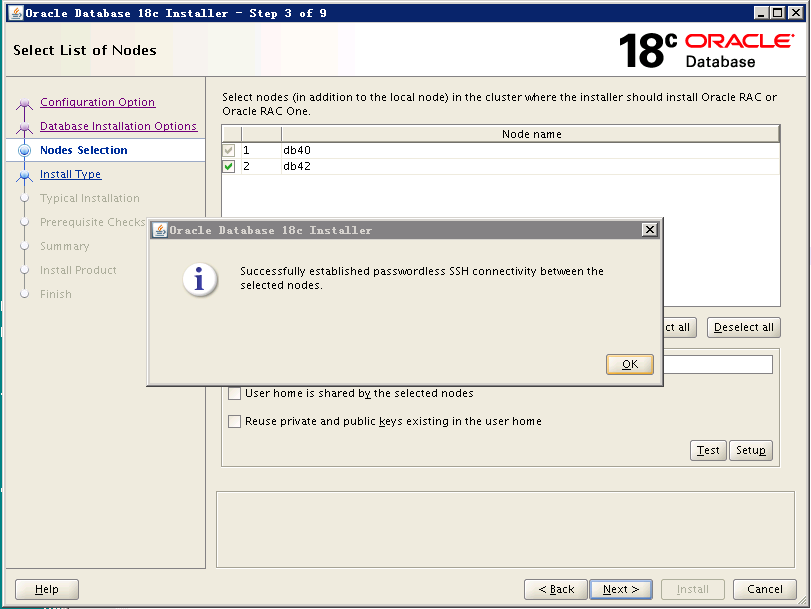The height and width of the screenshot is (609, 811).
Task: Click the Java icon in the main installer title bar
Action: click(x=16, y=13)
